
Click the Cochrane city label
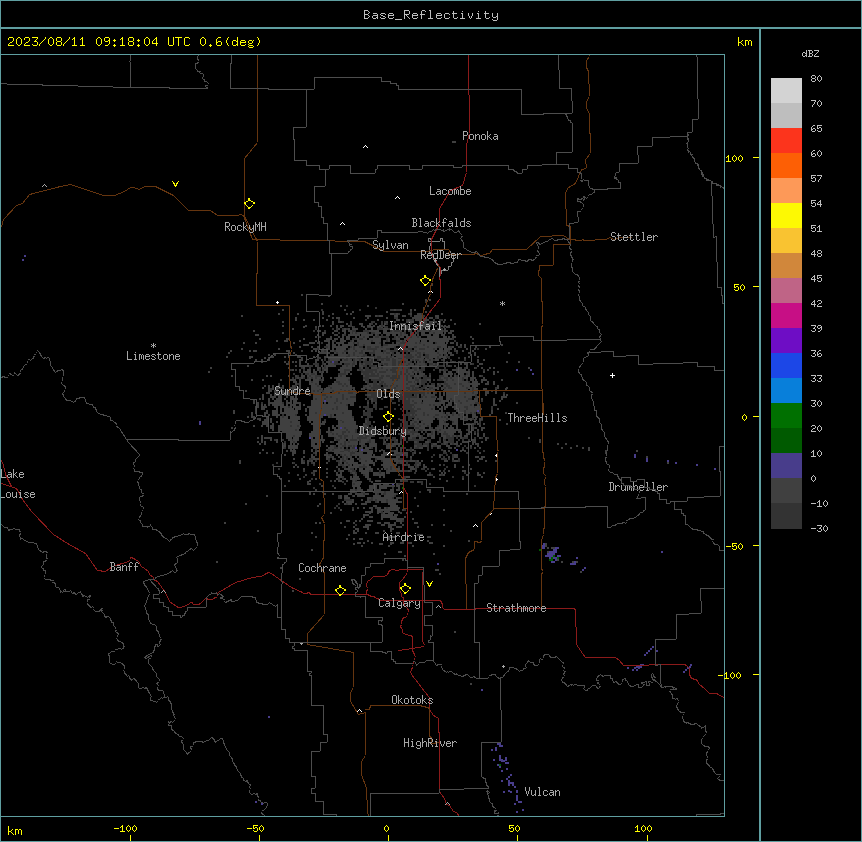[322, 568]
